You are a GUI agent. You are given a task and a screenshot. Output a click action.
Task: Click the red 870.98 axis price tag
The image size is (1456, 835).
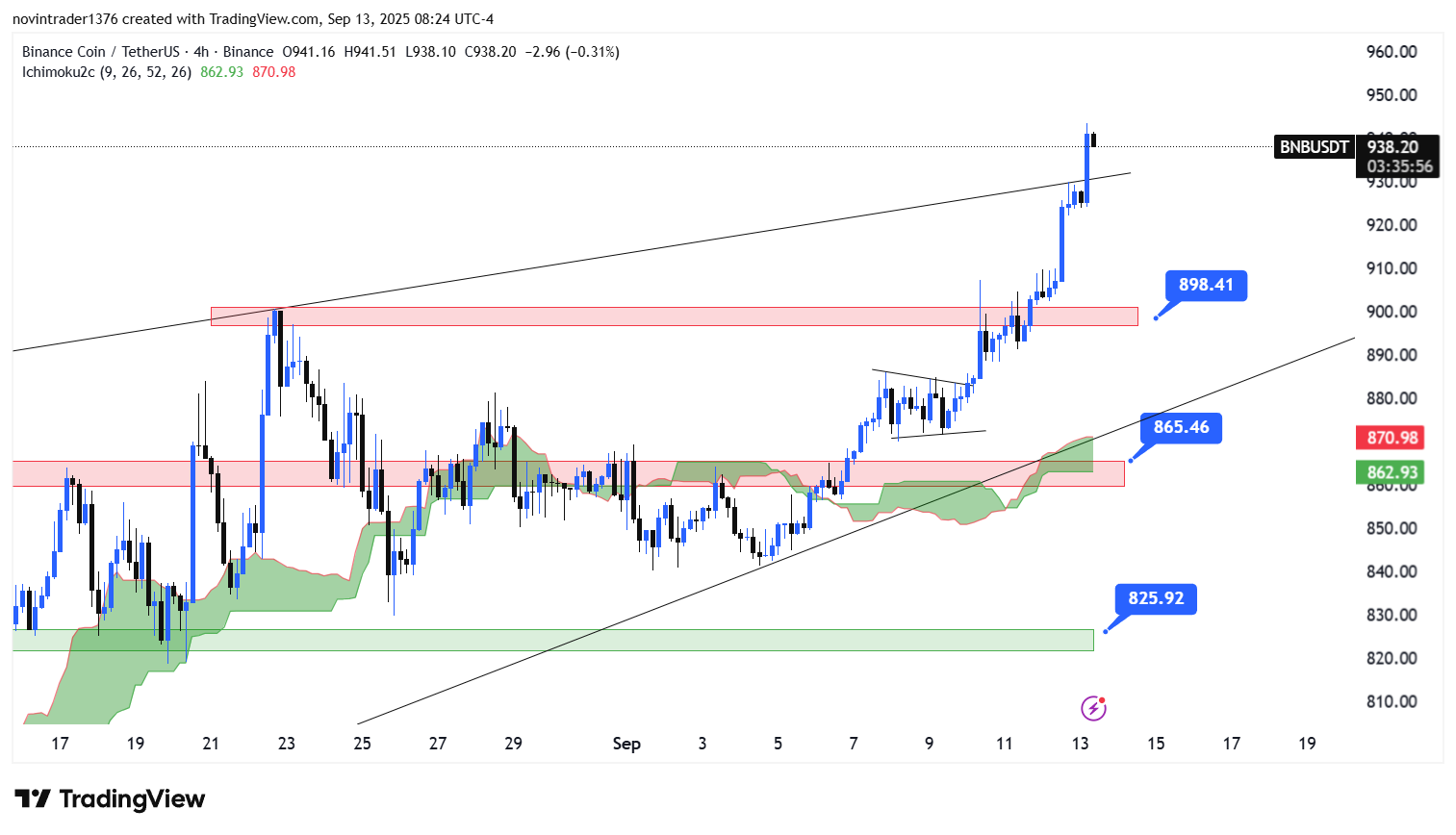(x=1392, y=438)
